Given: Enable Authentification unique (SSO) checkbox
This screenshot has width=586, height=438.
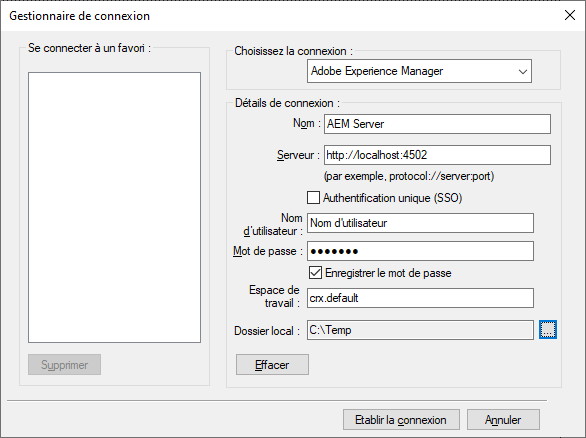Looking at the screenshot, I should 313,198.
